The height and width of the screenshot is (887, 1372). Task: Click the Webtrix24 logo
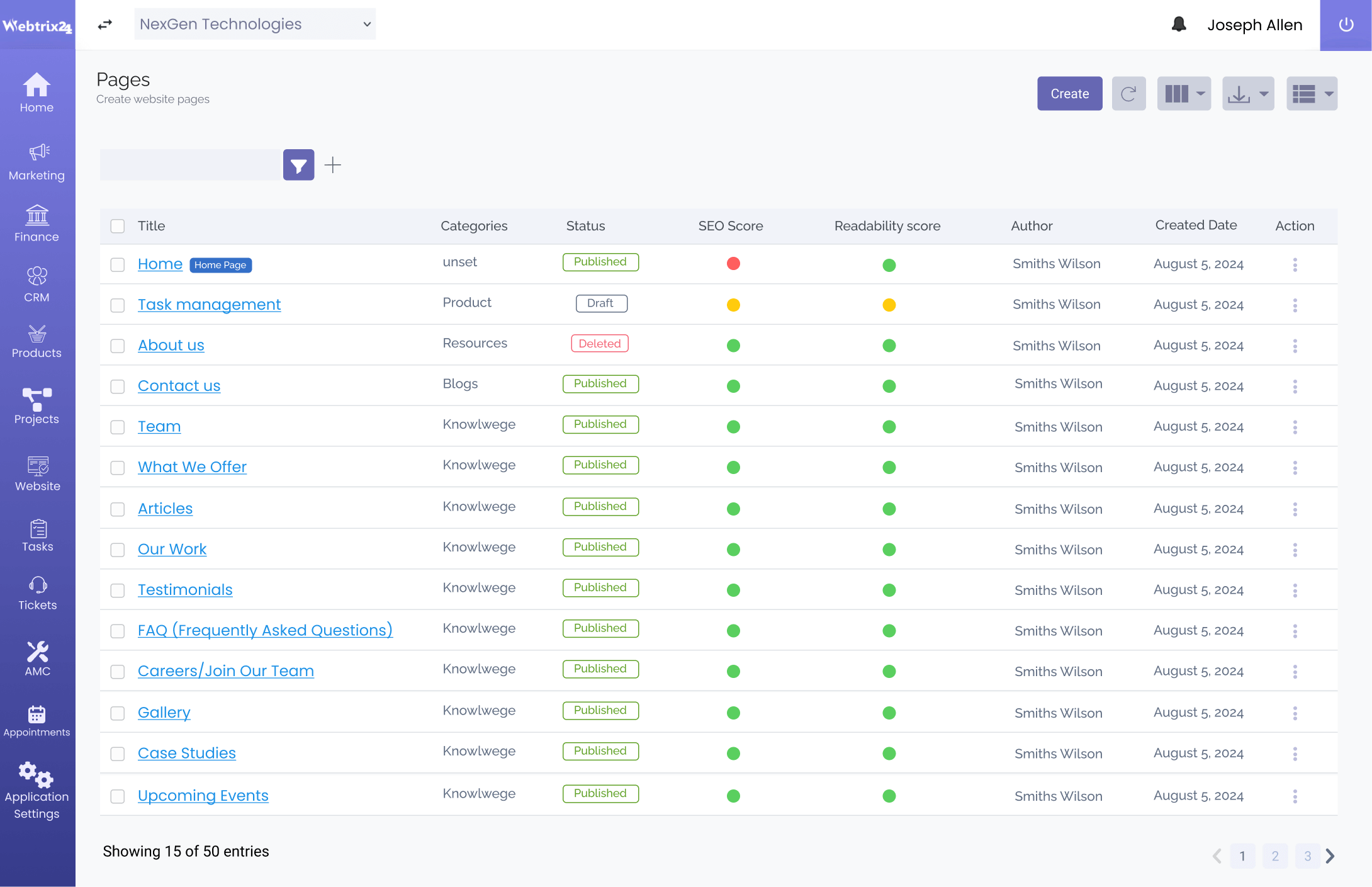[x=37, y=25]
